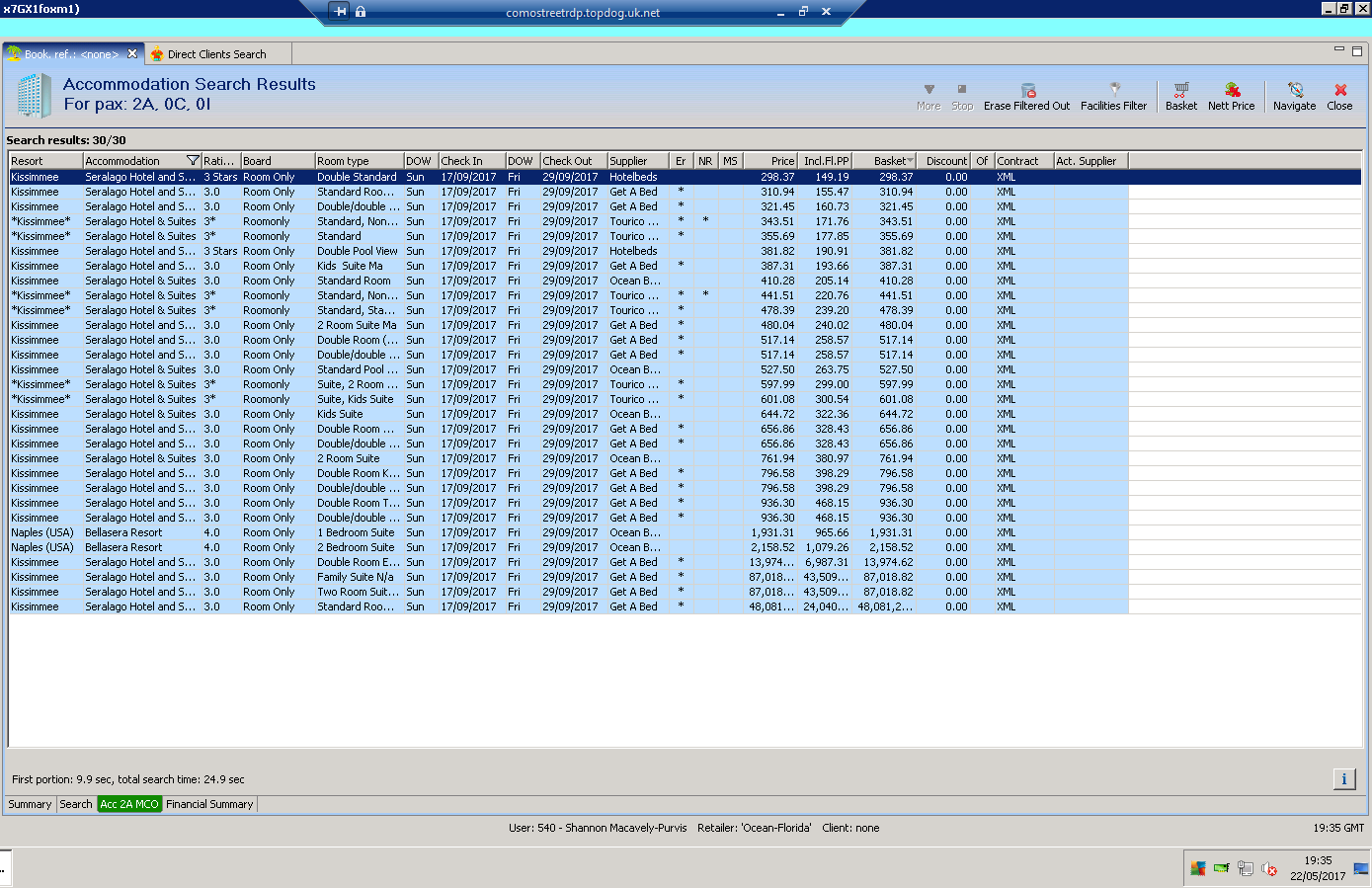
Task: Click the Basket column header with arrow
Action: pyautogui.click(x=884, y=161)
